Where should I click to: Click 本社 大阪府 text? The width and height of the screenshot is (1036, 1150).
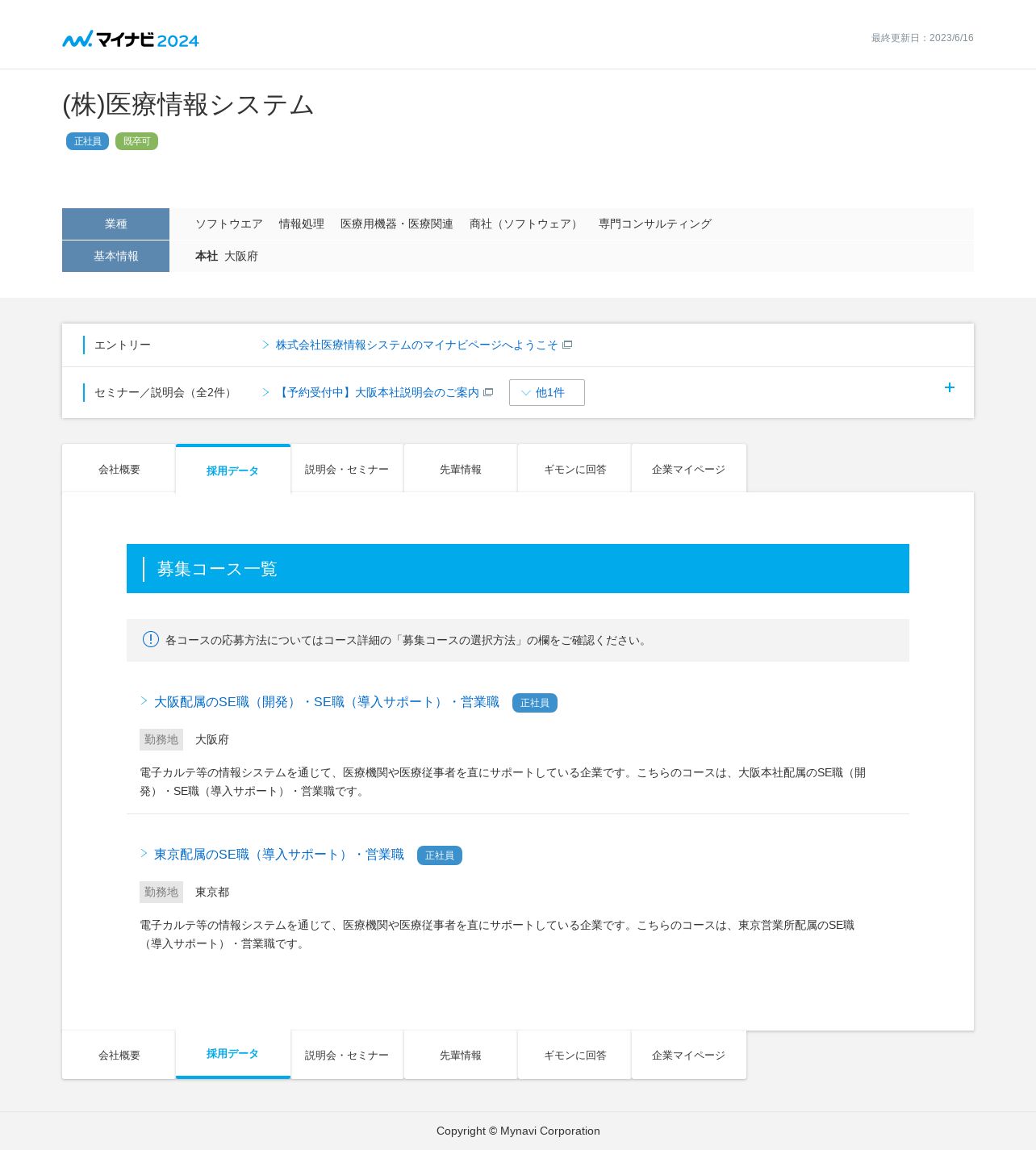[227, 256]
